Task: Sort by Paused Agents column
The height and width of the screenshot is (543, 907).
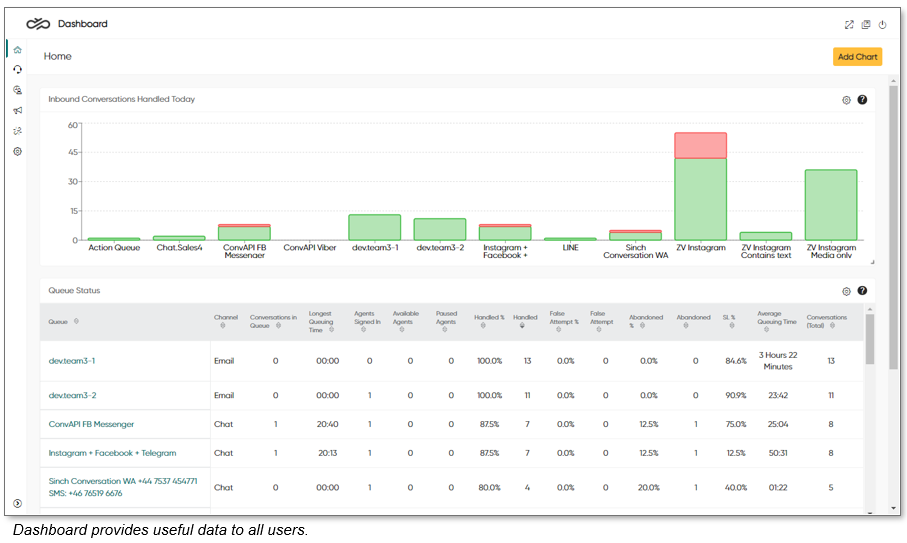Action: pos(444,330)
